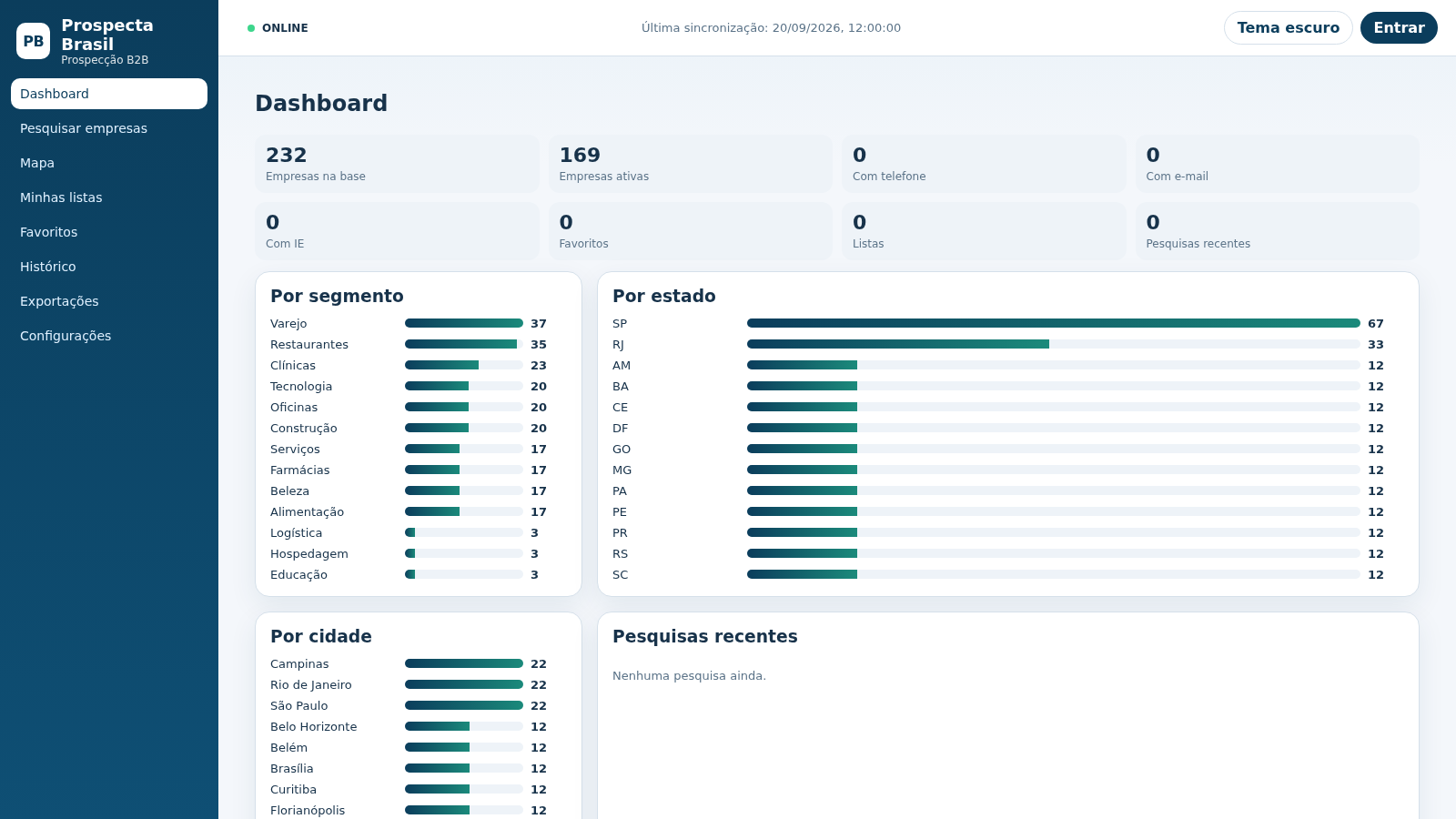Image resolution: width=1456 pixels, height=819 pixels.
Task: Click the Pesquisas recentes stat card
Action: [1277, 231]
